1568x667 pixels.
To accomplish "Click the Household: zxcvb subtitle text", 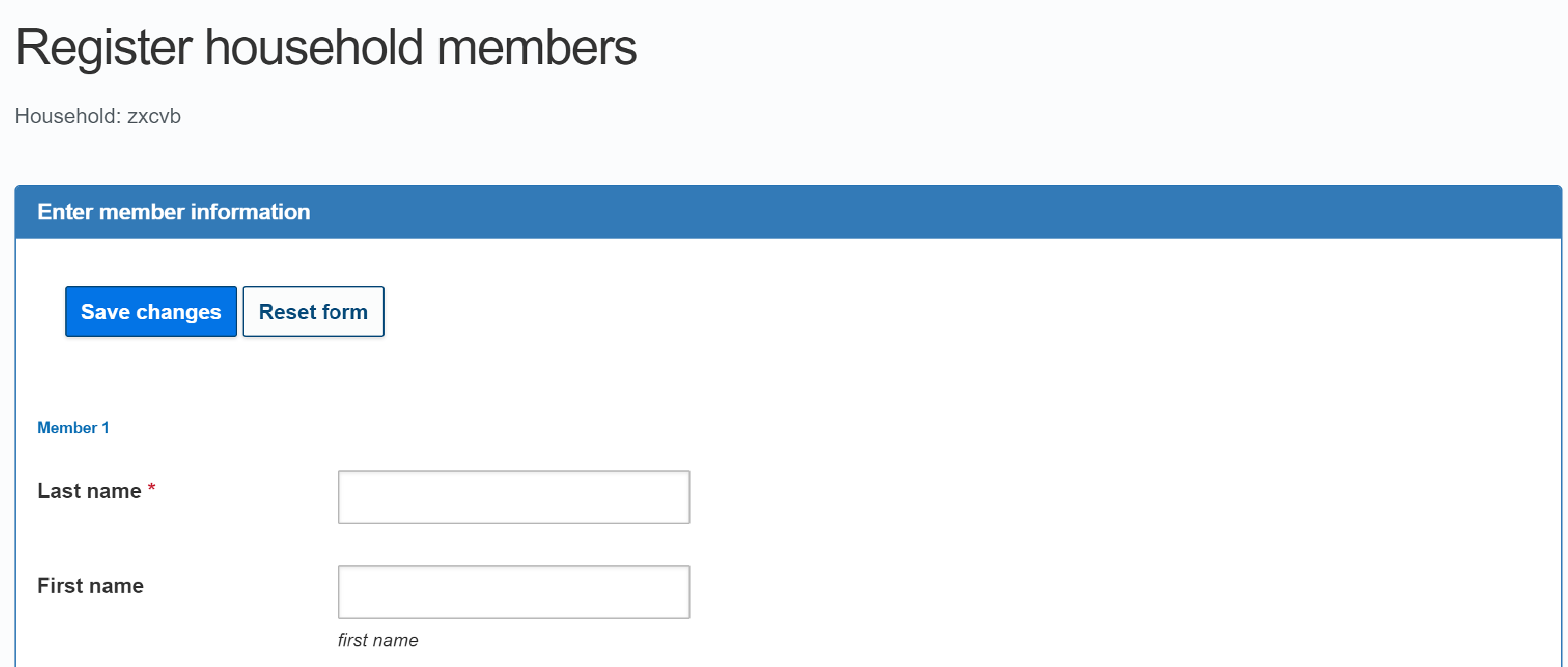I will [x=98, y=116].
